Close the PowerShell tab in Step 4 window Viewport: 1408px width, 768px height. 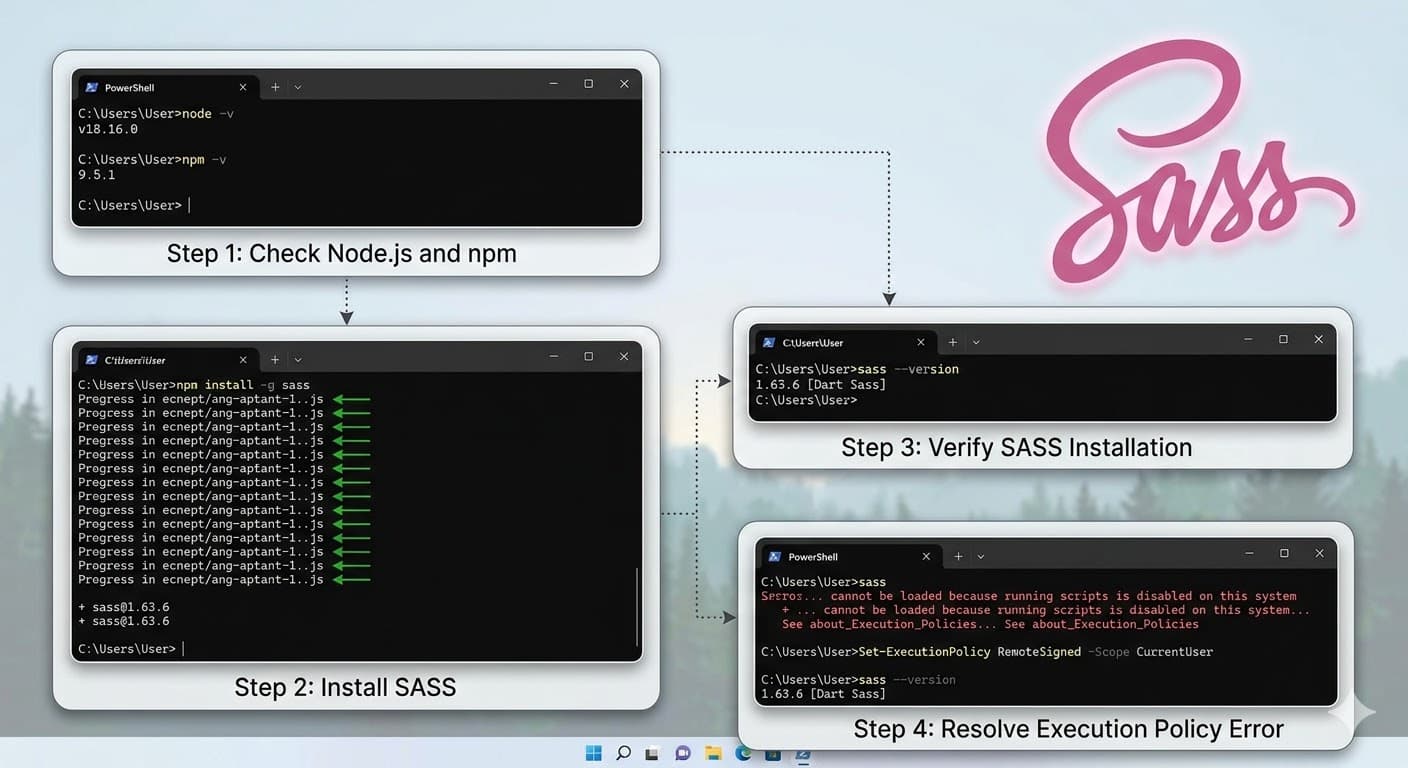point(926,556)
